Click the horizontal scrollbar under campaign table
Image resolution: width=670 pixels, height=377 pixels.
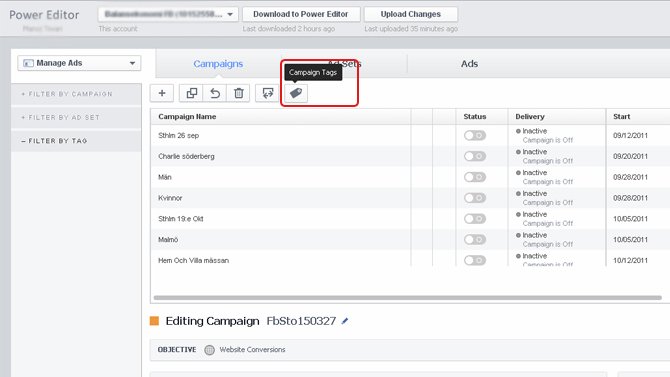click(408, 297)
